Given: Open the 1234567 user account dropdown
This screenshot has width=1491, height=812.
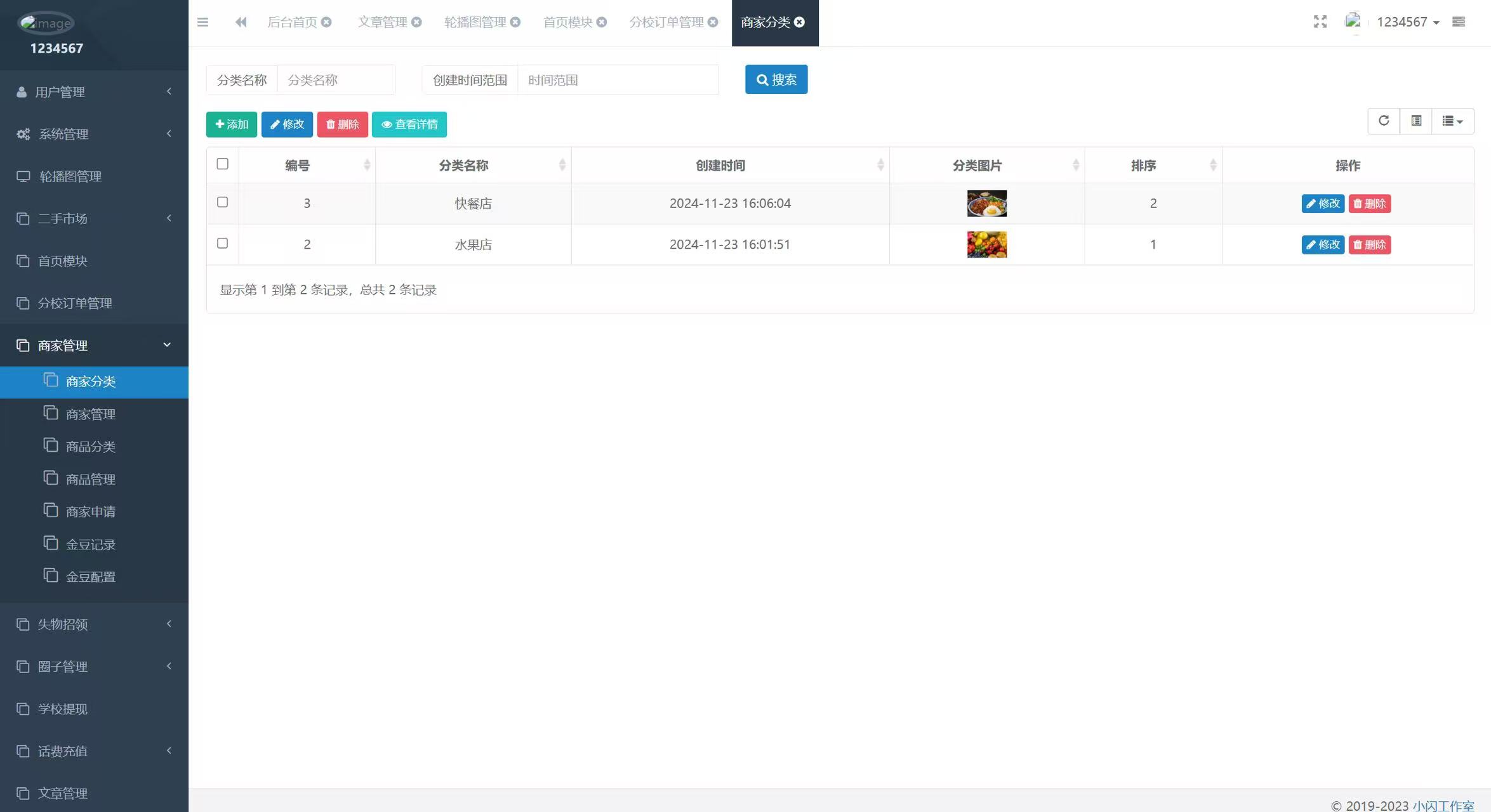Looking at the screenshot, I should pos(1407,22).
